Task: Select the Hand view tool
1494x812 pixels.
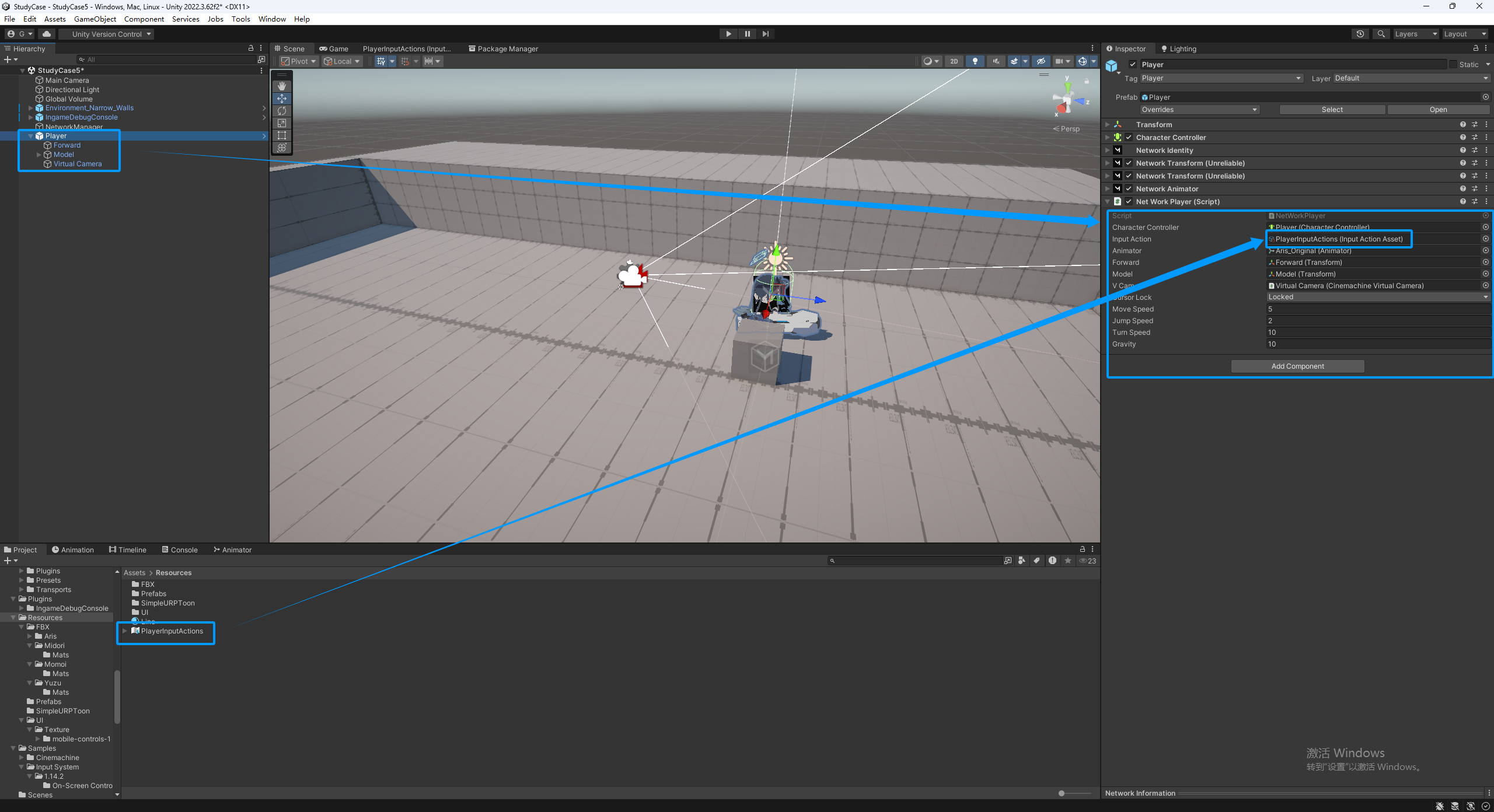Action: click(x=282, y=86)
